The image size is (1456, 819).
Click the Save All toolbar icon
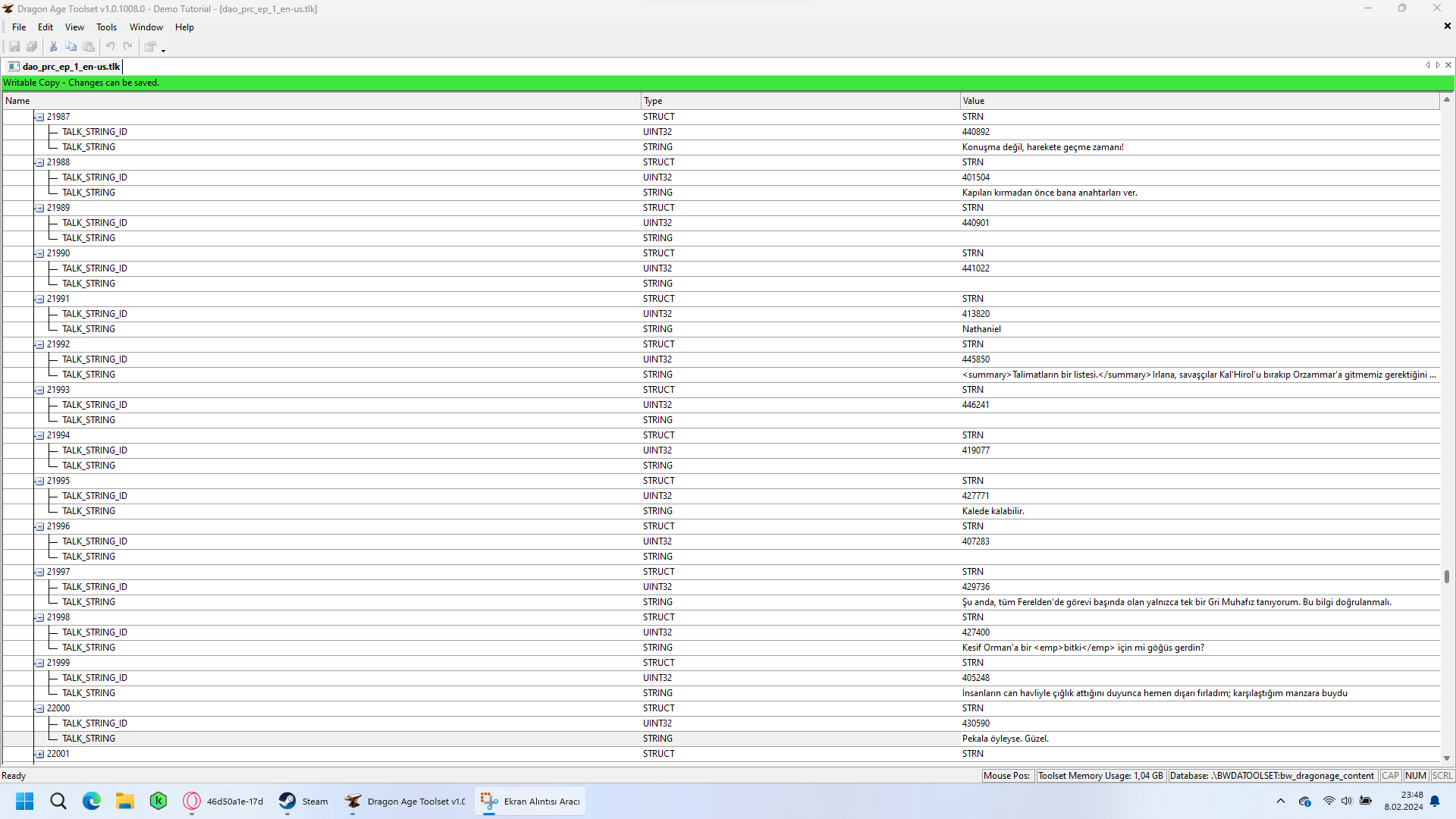(32, 47)
